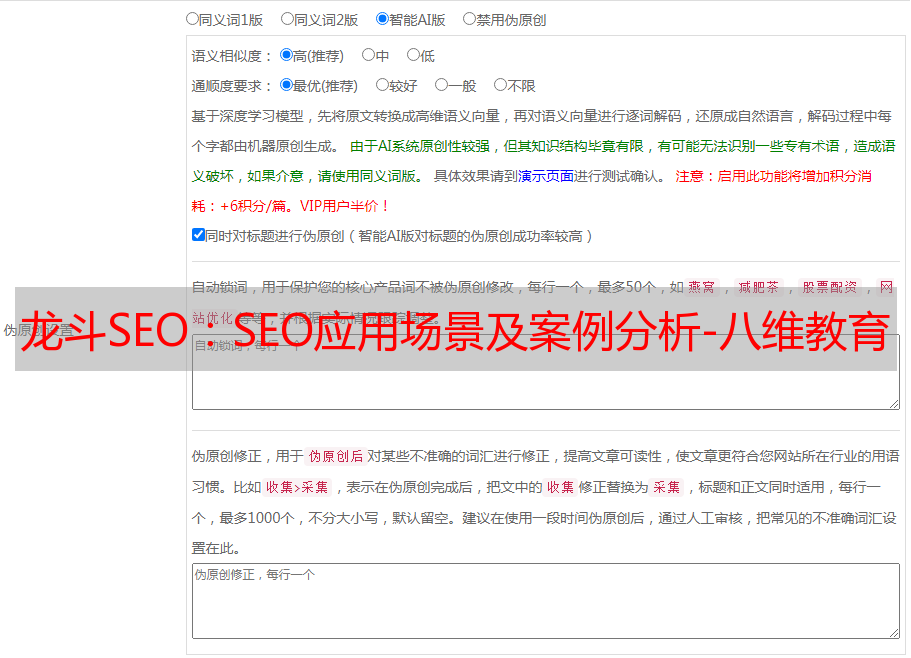Click the 通顺度要求 label

pos(232,86)
